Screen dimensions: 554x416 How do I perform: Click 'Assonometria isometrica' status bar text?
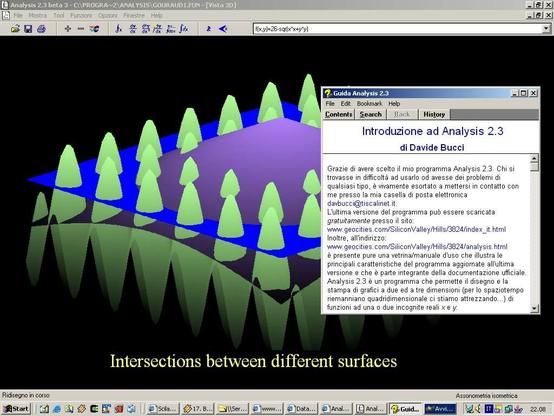[487, 396]
